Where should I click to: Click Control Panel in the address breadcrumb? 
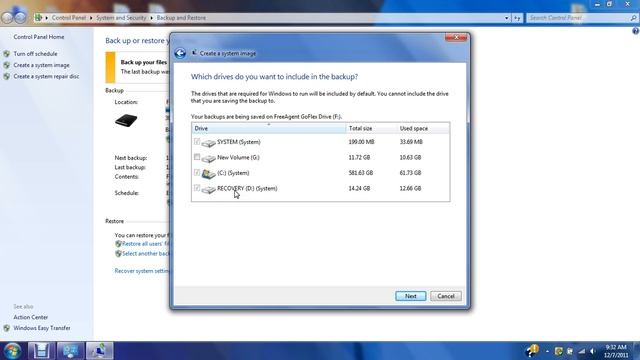click(69, 18)
